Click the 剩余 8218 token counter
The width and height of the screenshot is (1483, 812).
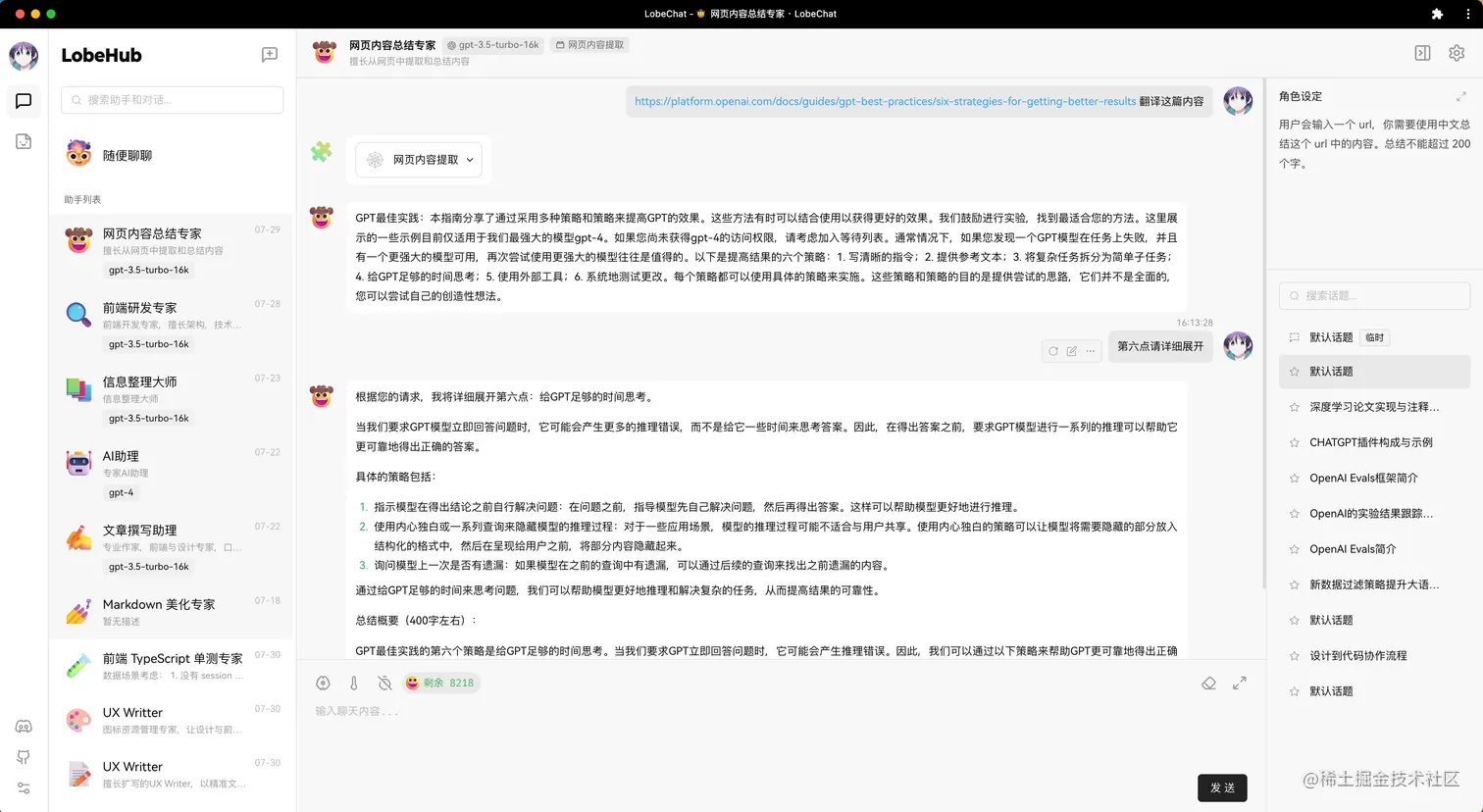(440, 683)
